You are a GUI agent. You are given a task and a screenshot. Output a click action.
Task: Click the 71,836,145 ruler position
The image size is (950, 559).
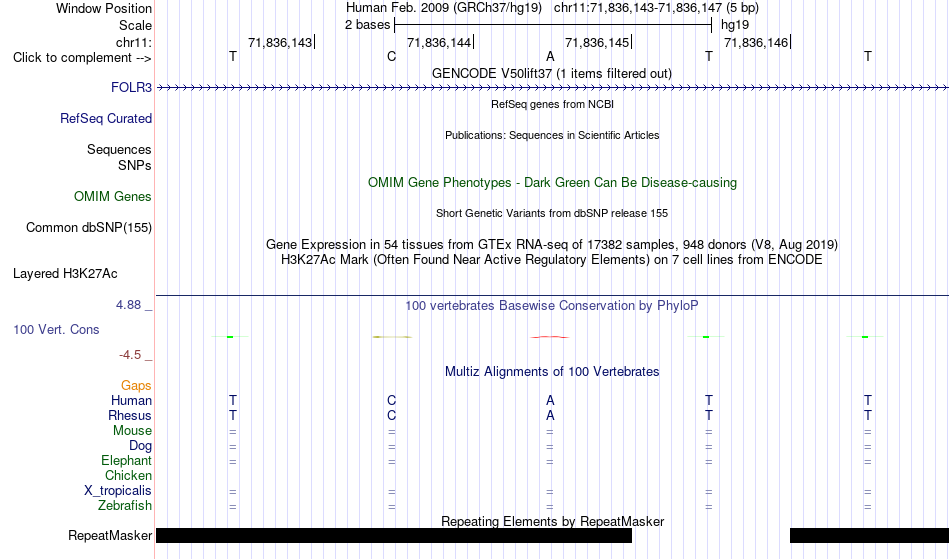[x=597, y=42]
